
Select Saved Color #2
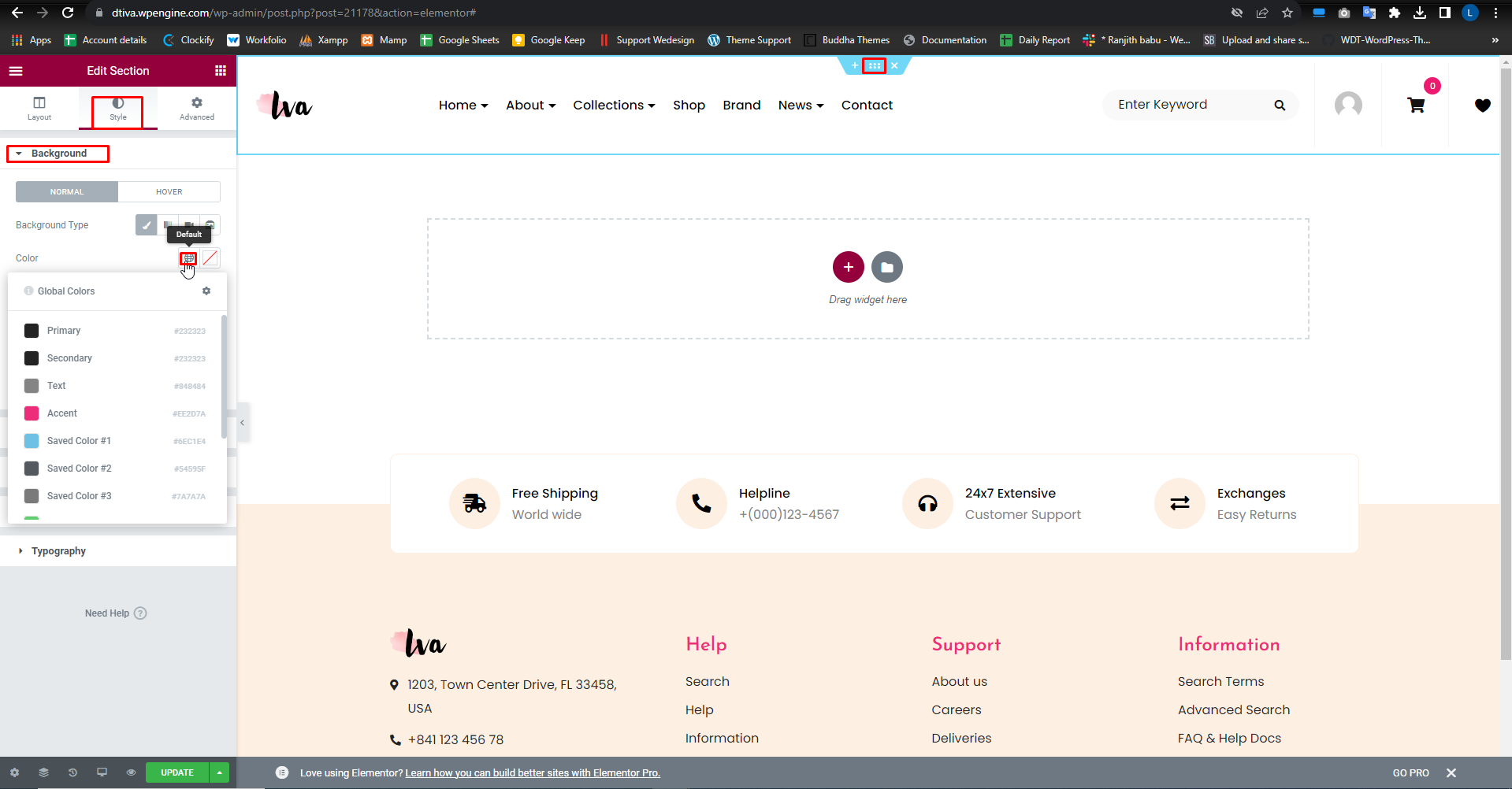click(x=115, y=469)
